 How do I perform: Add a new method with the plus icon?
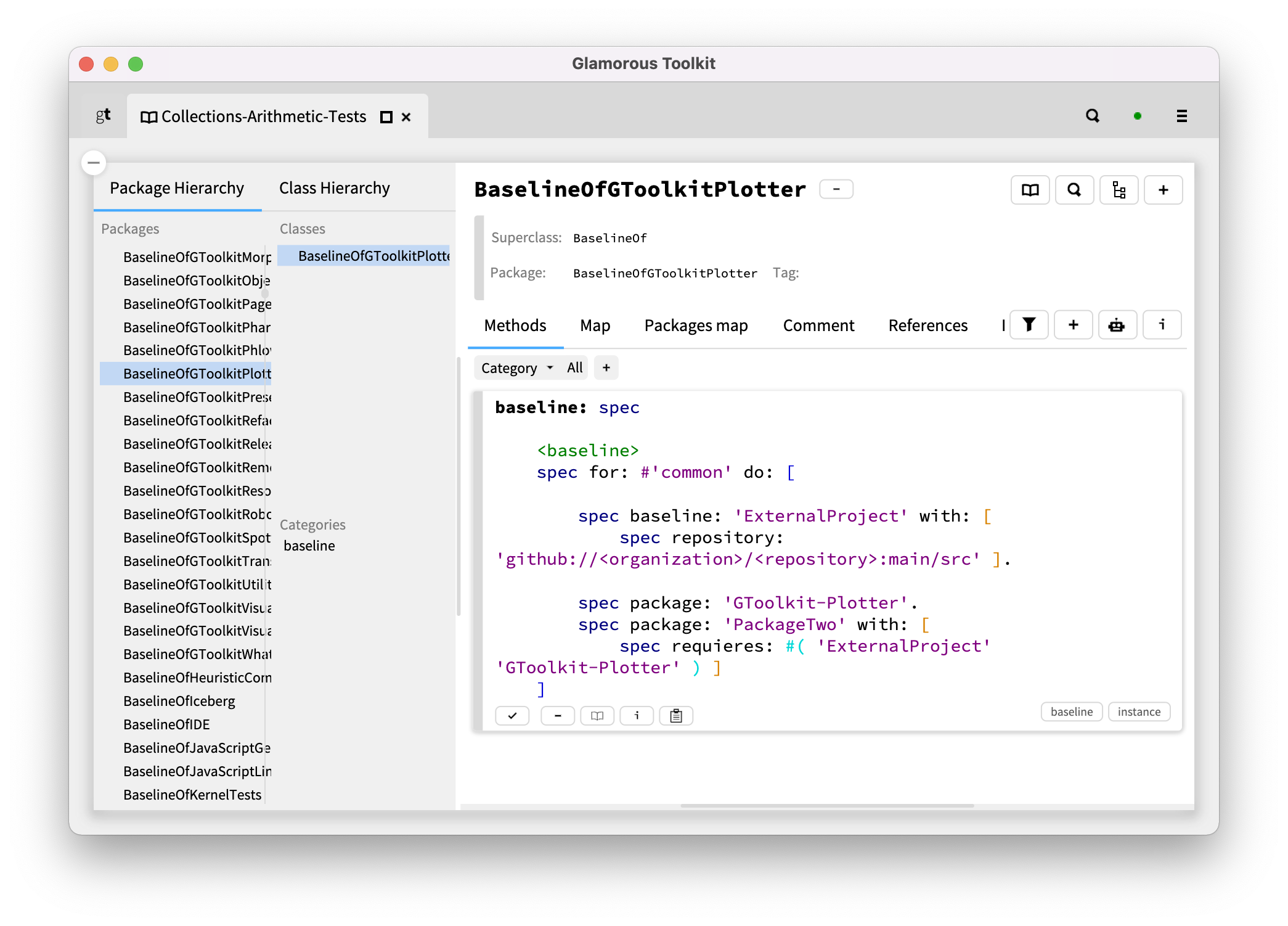pyautogui.click(x=1073, y=325)
